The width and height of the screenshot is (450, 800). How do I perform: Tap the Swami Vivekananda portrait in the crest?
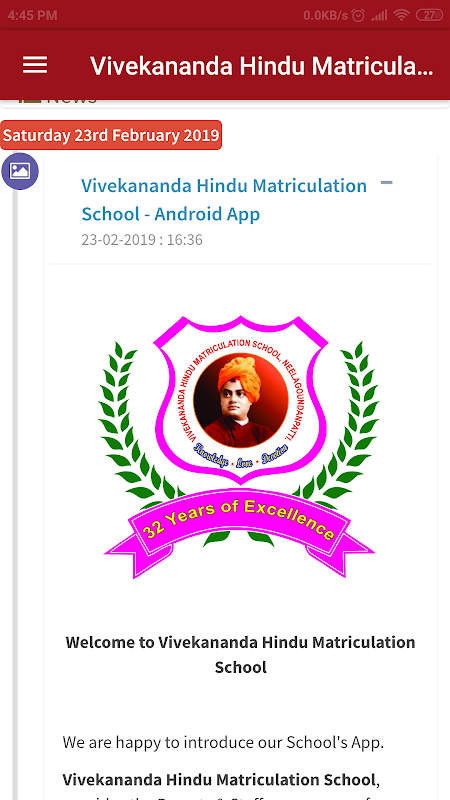241,400
